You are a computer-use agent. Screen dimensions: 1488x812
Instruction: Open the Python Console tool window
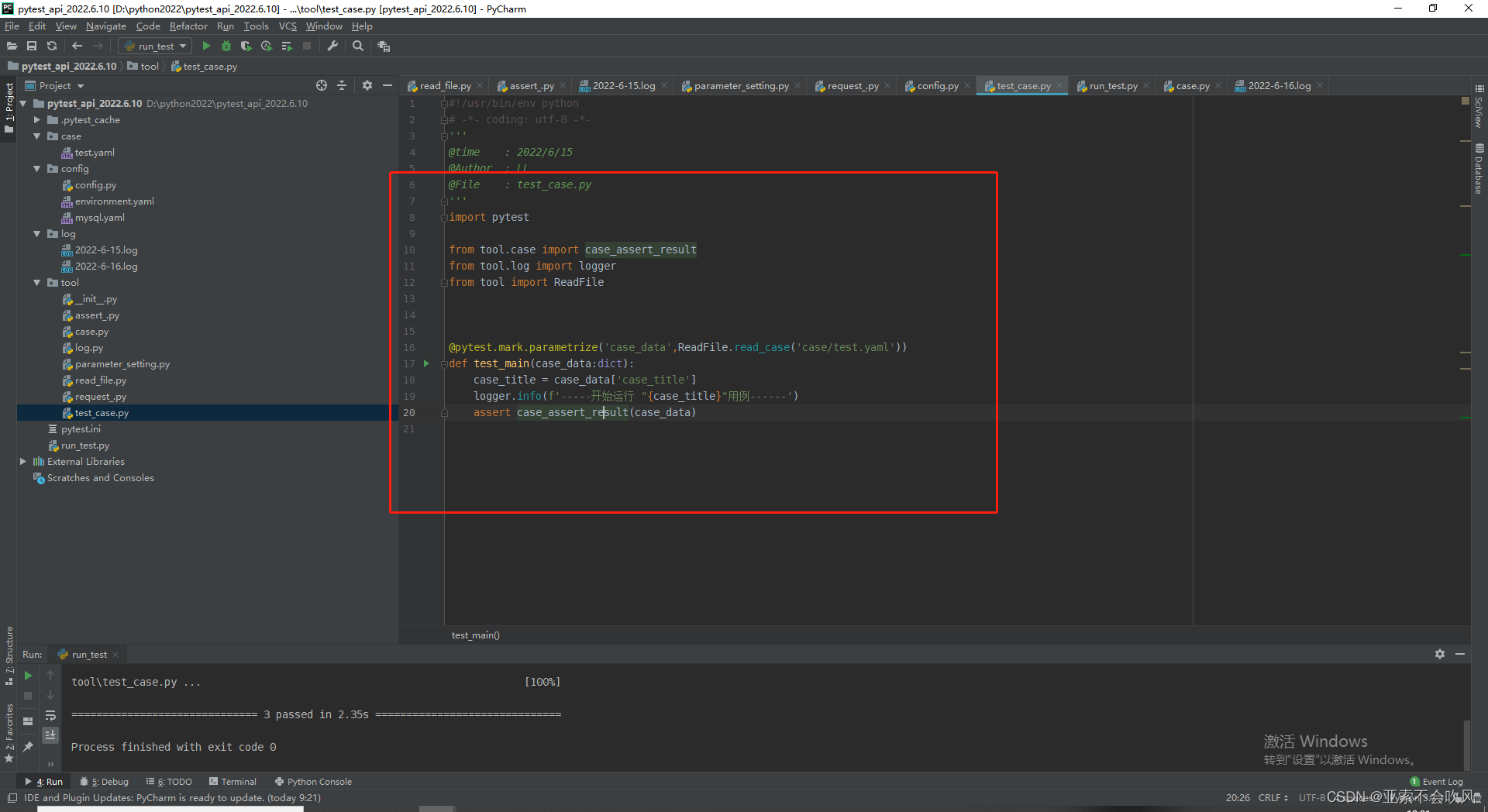313,782
